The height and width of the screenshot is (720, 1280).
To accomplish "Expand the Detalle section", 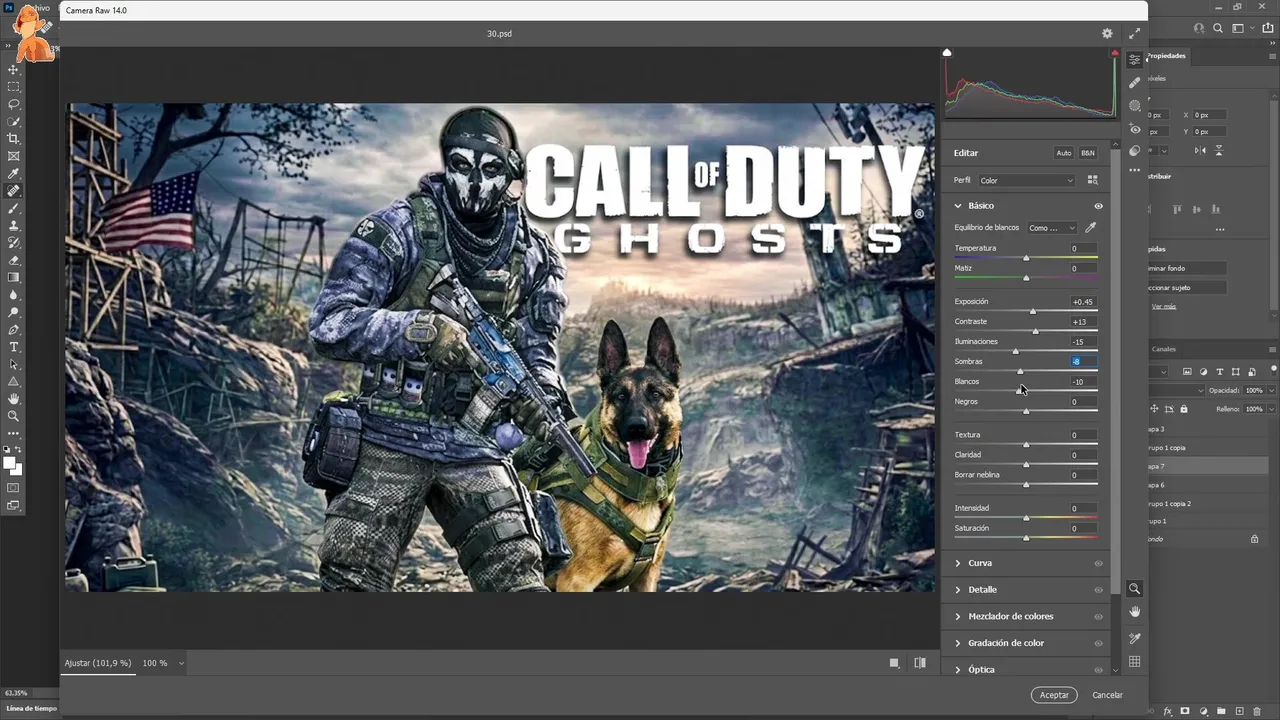I will pyautogui.click(x=957, y=590).
